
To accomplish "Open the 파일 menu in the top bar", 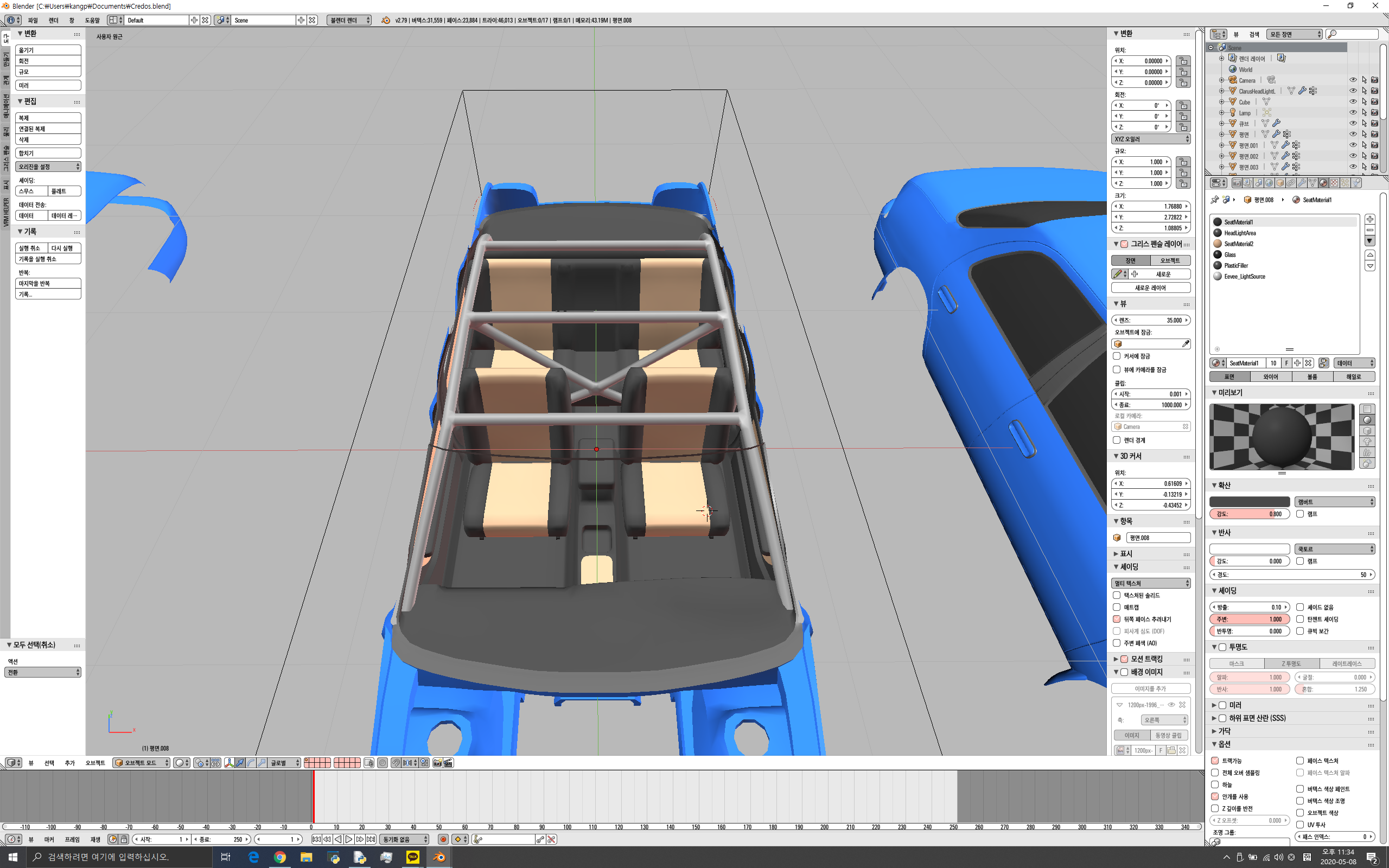I will coord(33,20).
